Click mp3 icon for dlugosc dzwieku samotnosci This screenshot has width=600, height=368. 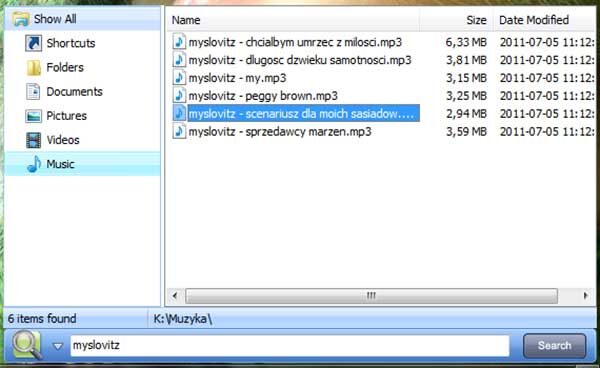(179, 60)
